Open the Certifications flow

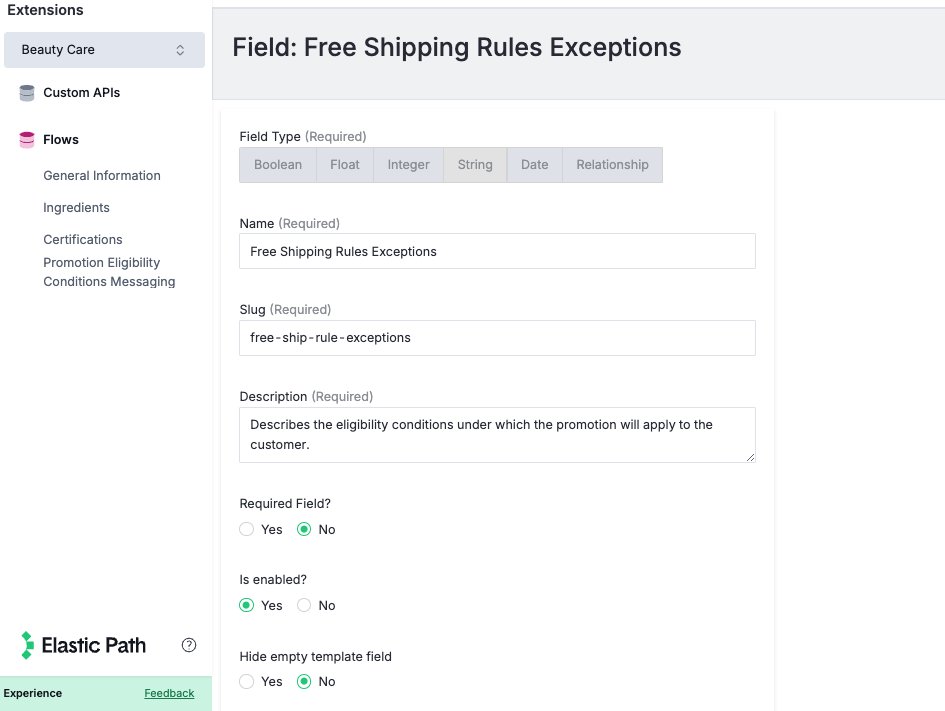pyautogui.click(x=82, y=239)
